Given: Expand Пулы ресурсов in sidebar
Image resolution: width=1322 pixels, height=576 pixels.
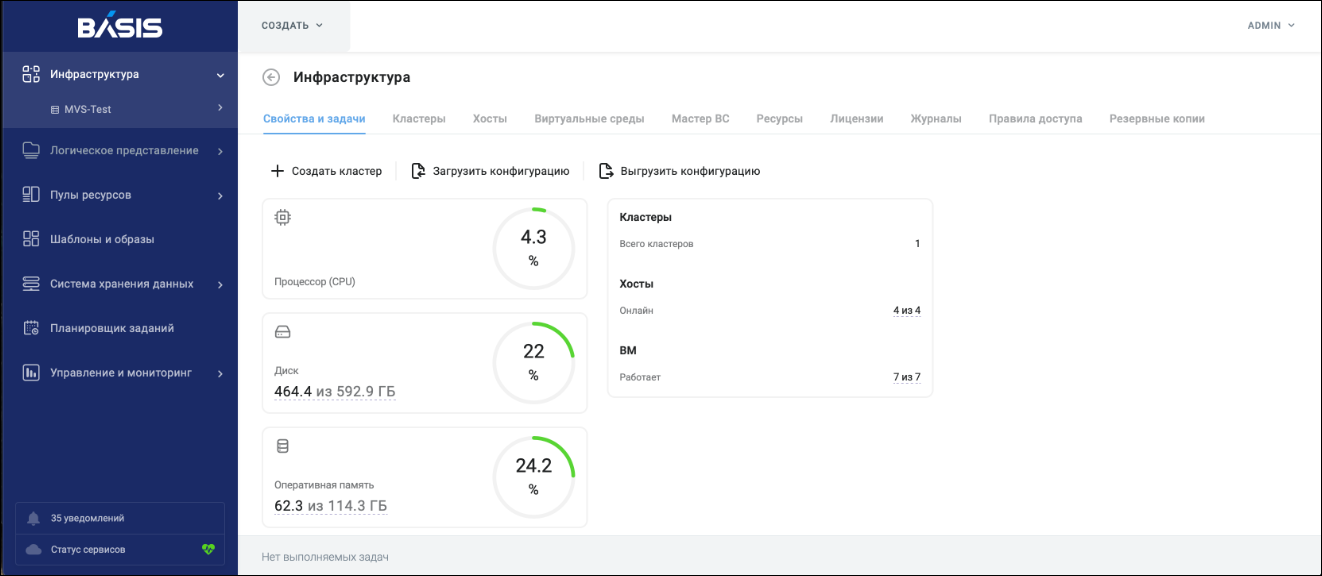Looking at the screenshot, I should point(220,195).
